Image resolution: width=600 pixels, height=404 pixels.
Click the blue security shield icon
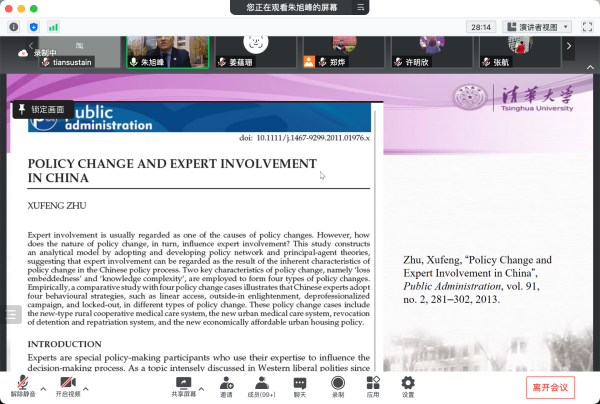tap(34, 26)
